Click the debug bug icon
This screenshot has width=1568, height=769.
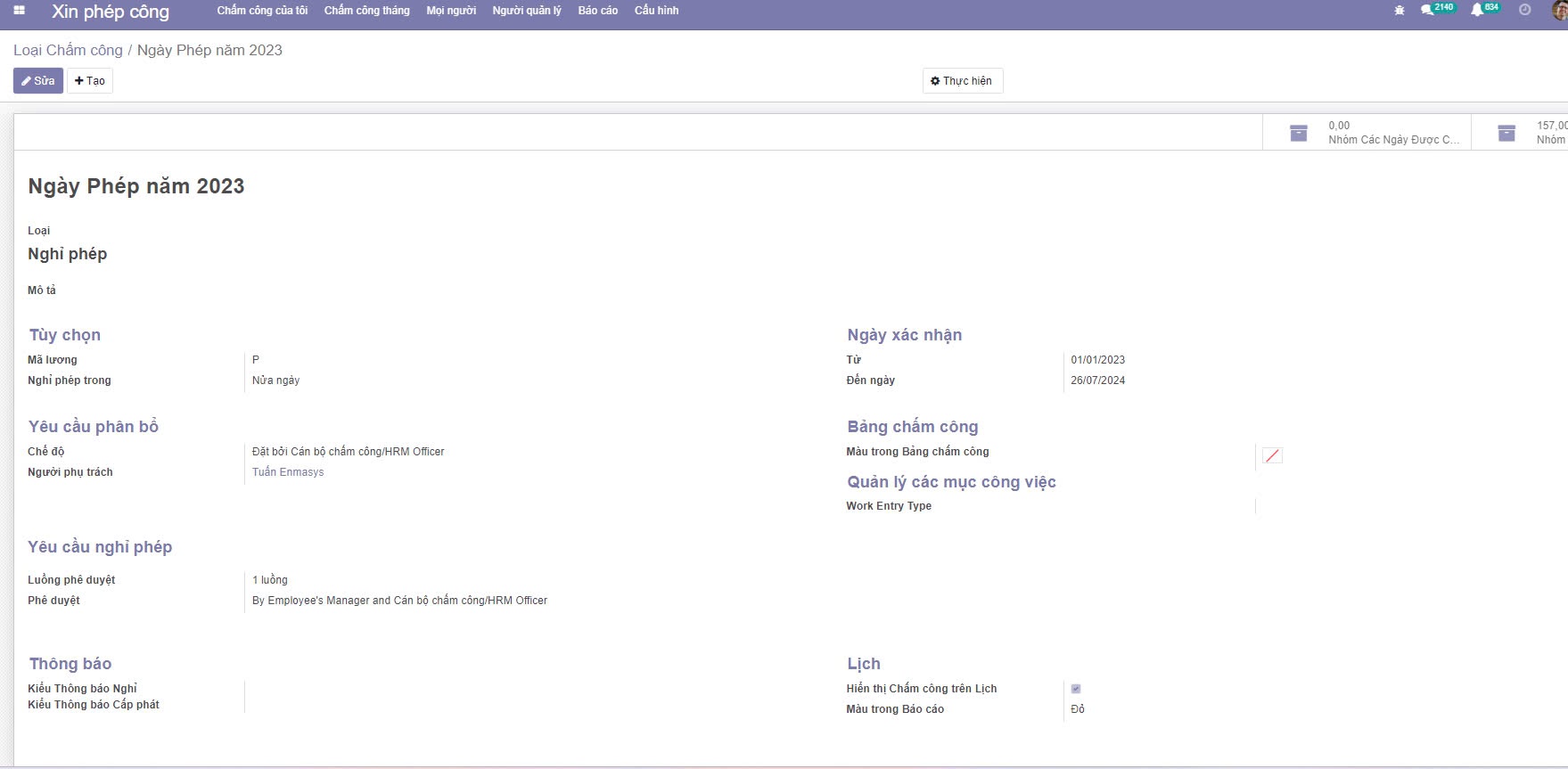click(1400, 11)
